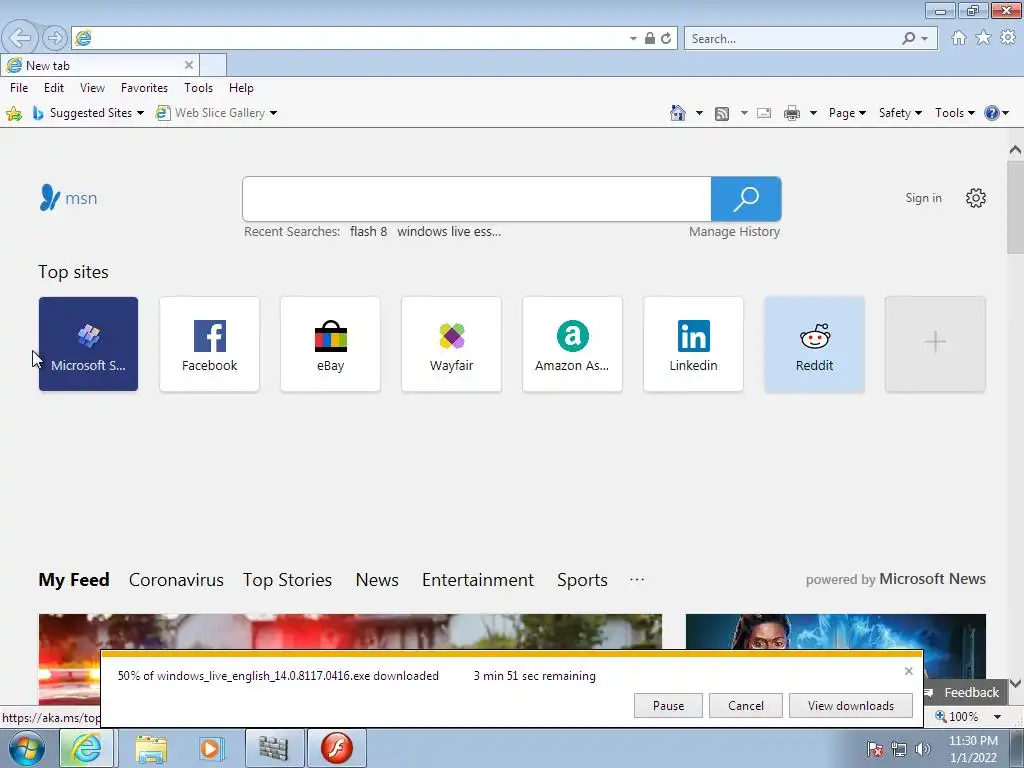Click the Manage History link
Viewport: 1024px width, 768px height.
pyautogui.click(x=735, y=232)
